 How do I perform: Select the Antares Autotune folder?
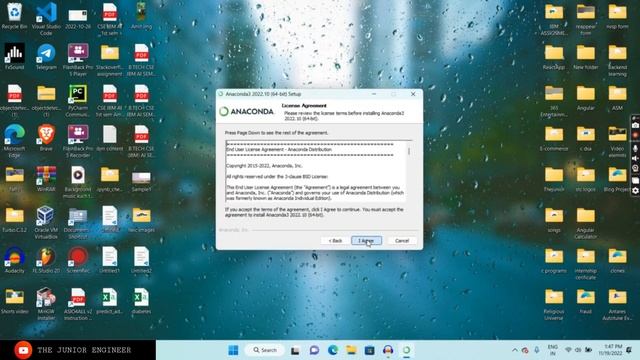click(x=617, y=304)
